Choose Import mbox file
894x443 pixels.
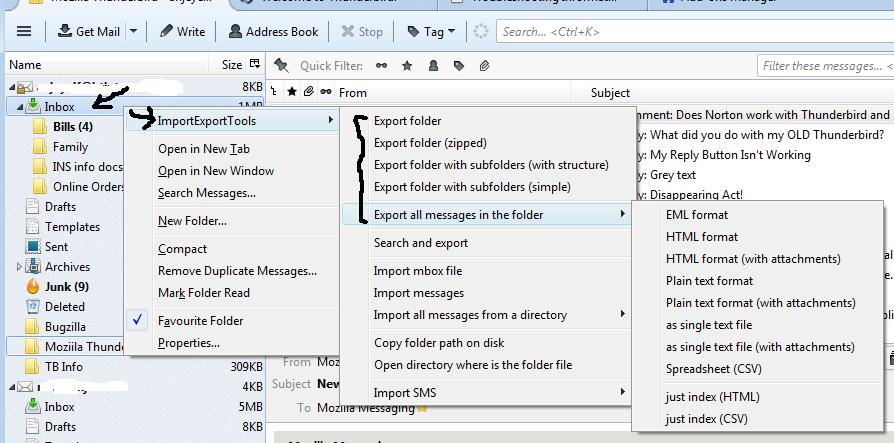[417, 271]
